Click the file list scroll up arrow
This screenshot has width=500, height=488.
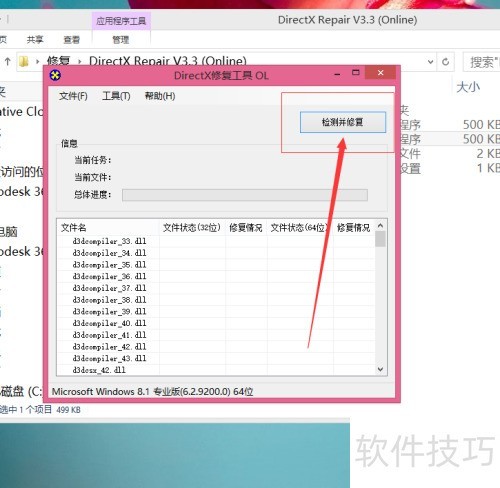pyautogui.click(x=380, y=226)
